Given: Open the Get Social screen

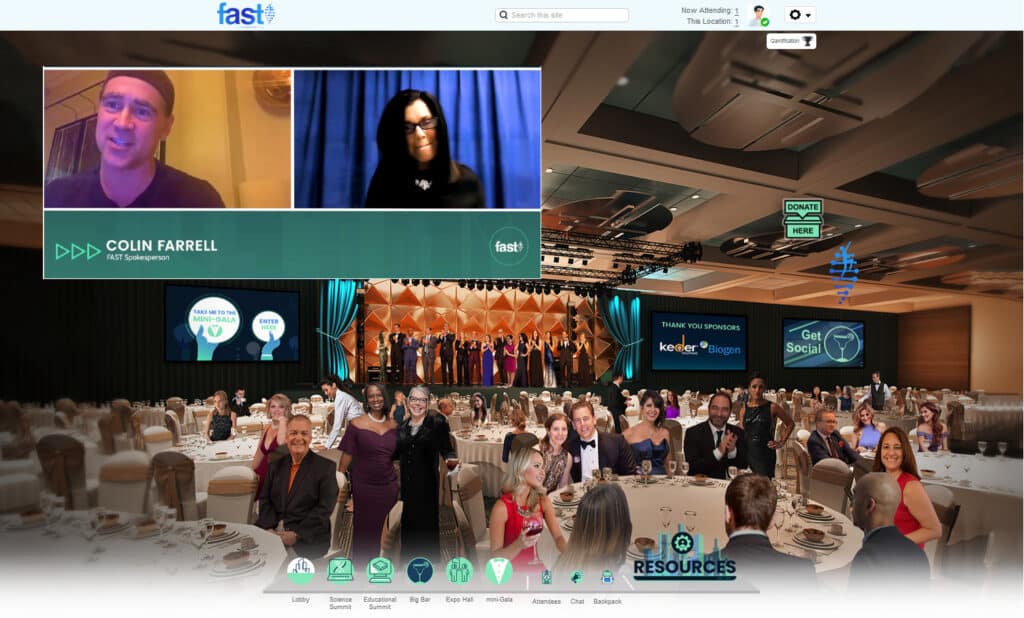Looking at the screenshot, I should pyautogui.click(x=824, y=343).
